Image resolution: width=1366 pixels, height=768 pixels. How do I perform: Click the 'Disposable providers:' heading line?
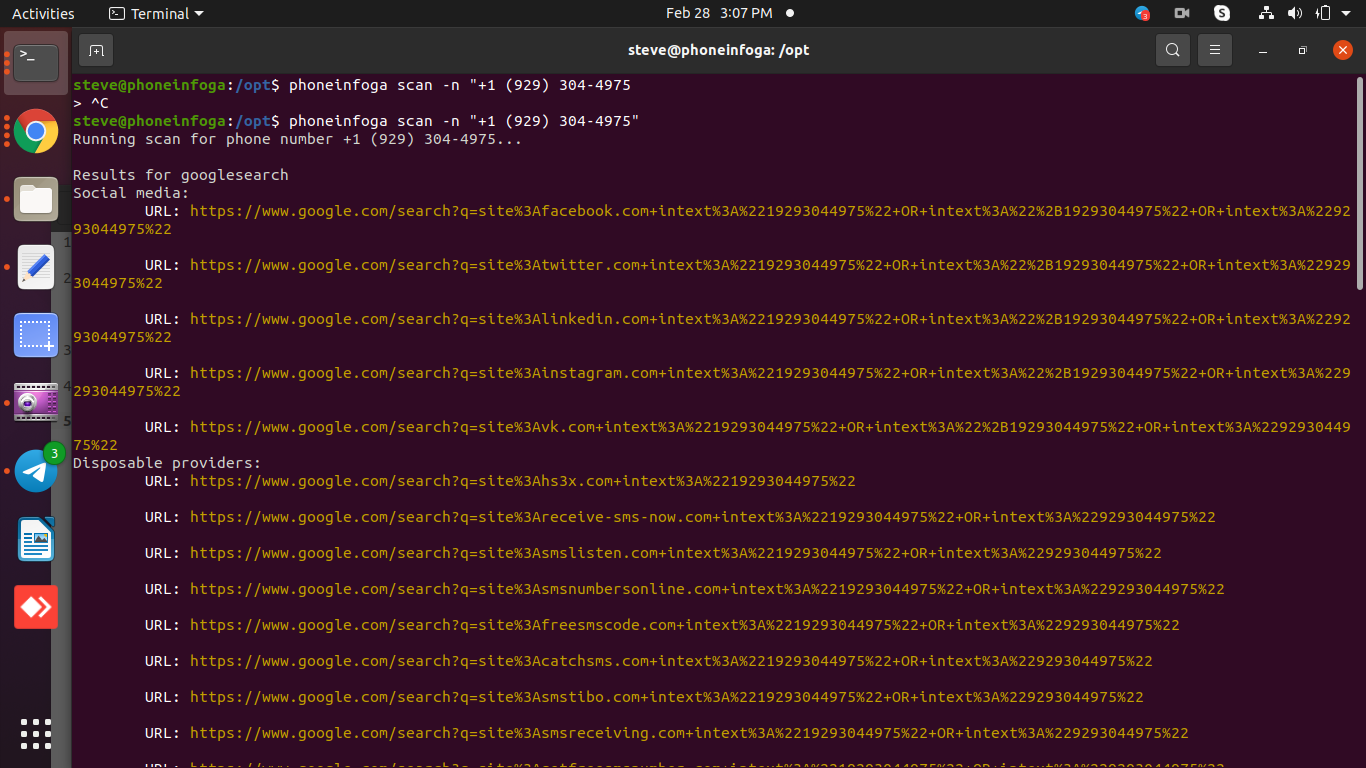tap(167, 463)
